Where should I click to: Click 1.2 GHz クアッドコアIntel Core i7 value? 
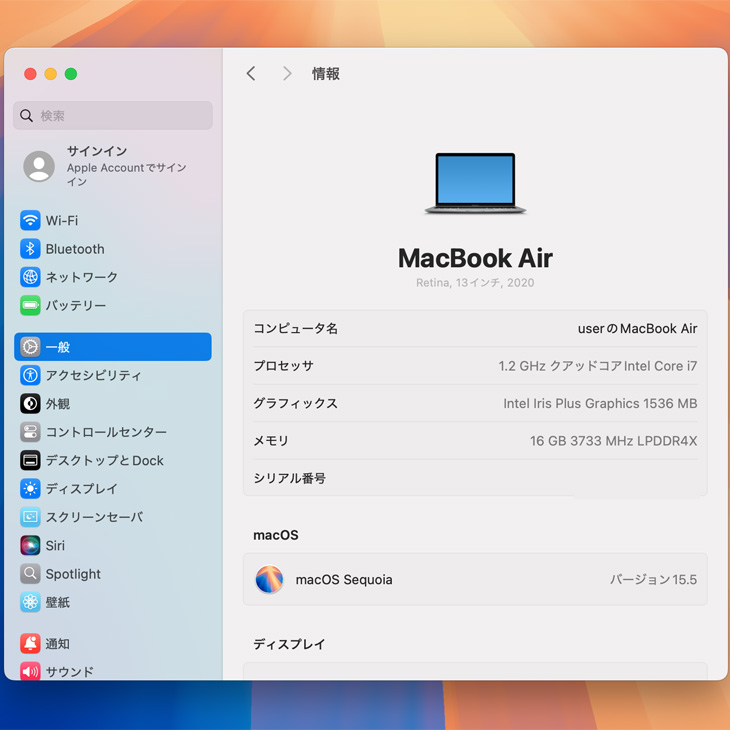[x=598, y=366]
